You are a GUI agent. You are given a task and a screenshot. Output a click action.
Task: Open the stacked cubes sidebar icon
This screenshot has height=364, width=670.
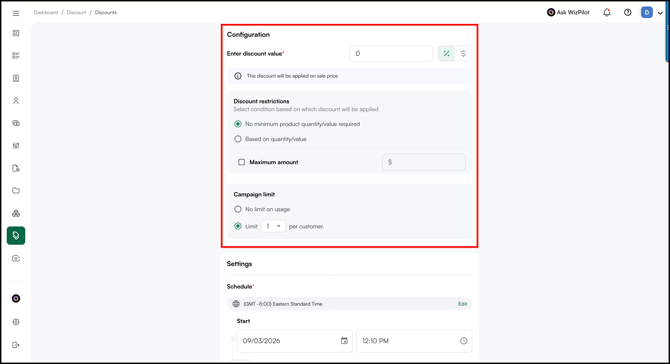16,213
